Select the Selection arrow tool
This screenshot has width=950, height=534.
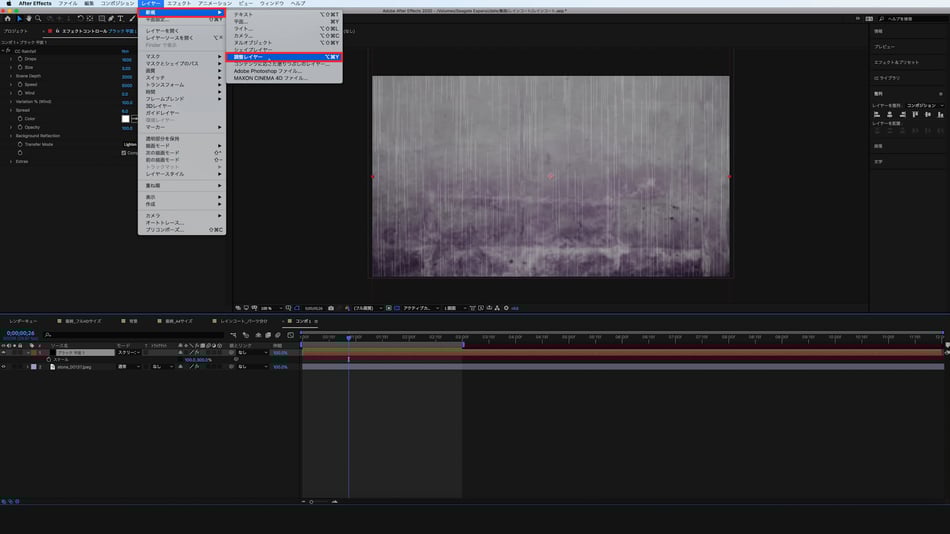(x=20, y=18)
